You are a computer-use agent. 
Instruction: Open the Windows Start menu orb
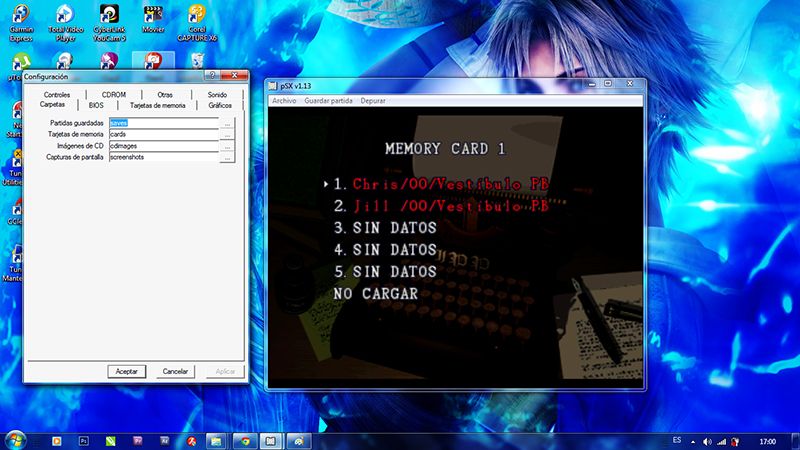point(15,441)
